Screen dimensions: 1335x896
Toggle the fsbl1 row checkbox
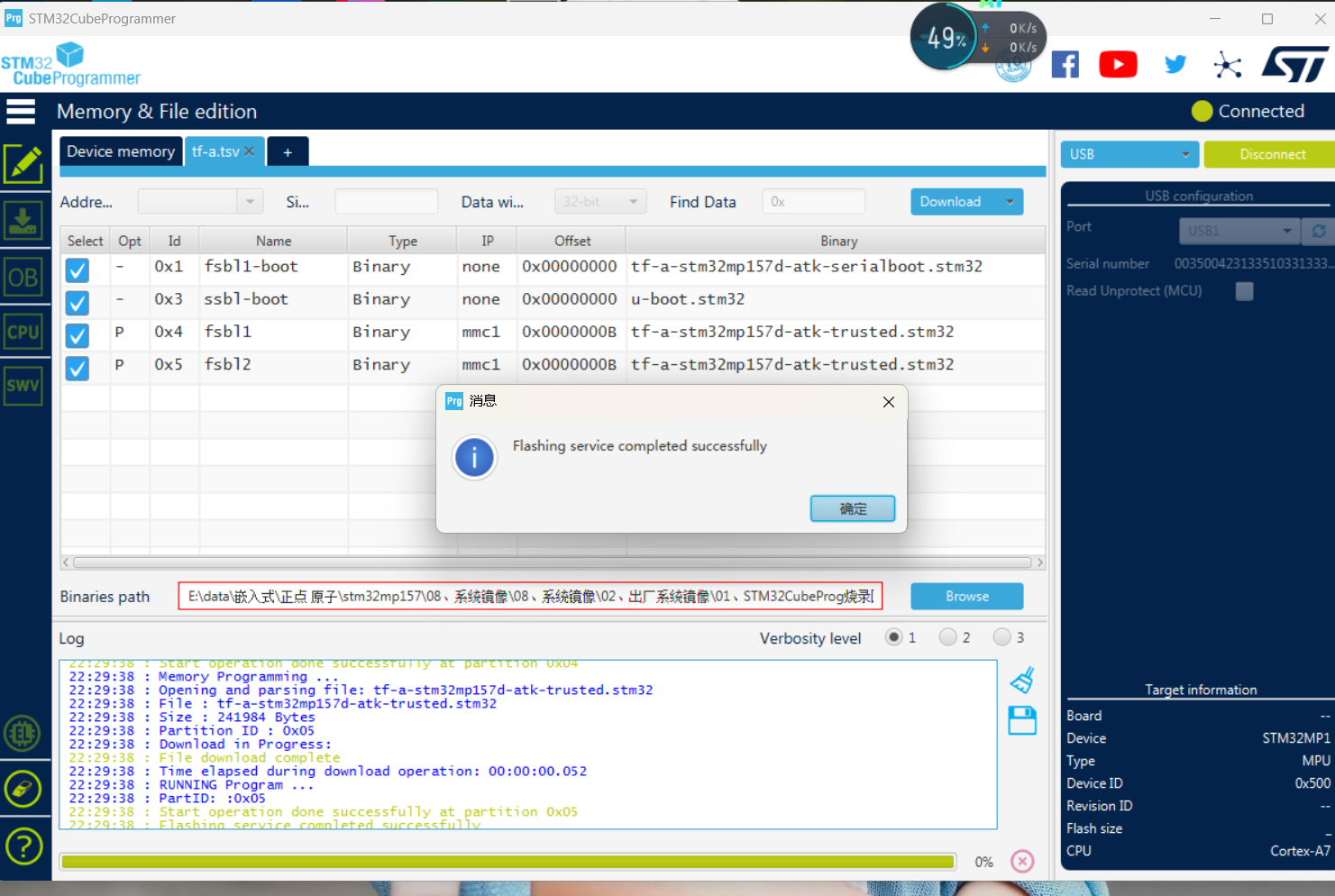78,335
